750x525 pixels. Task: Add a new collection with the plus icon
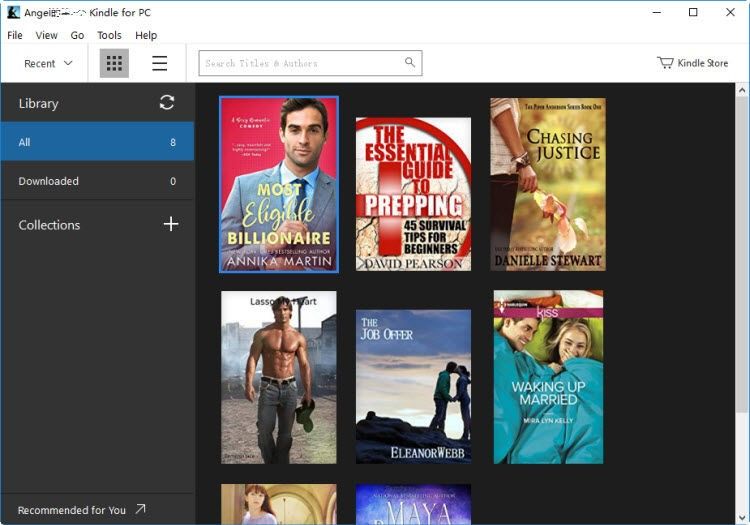pyautogui.click(x=171, y=224)
